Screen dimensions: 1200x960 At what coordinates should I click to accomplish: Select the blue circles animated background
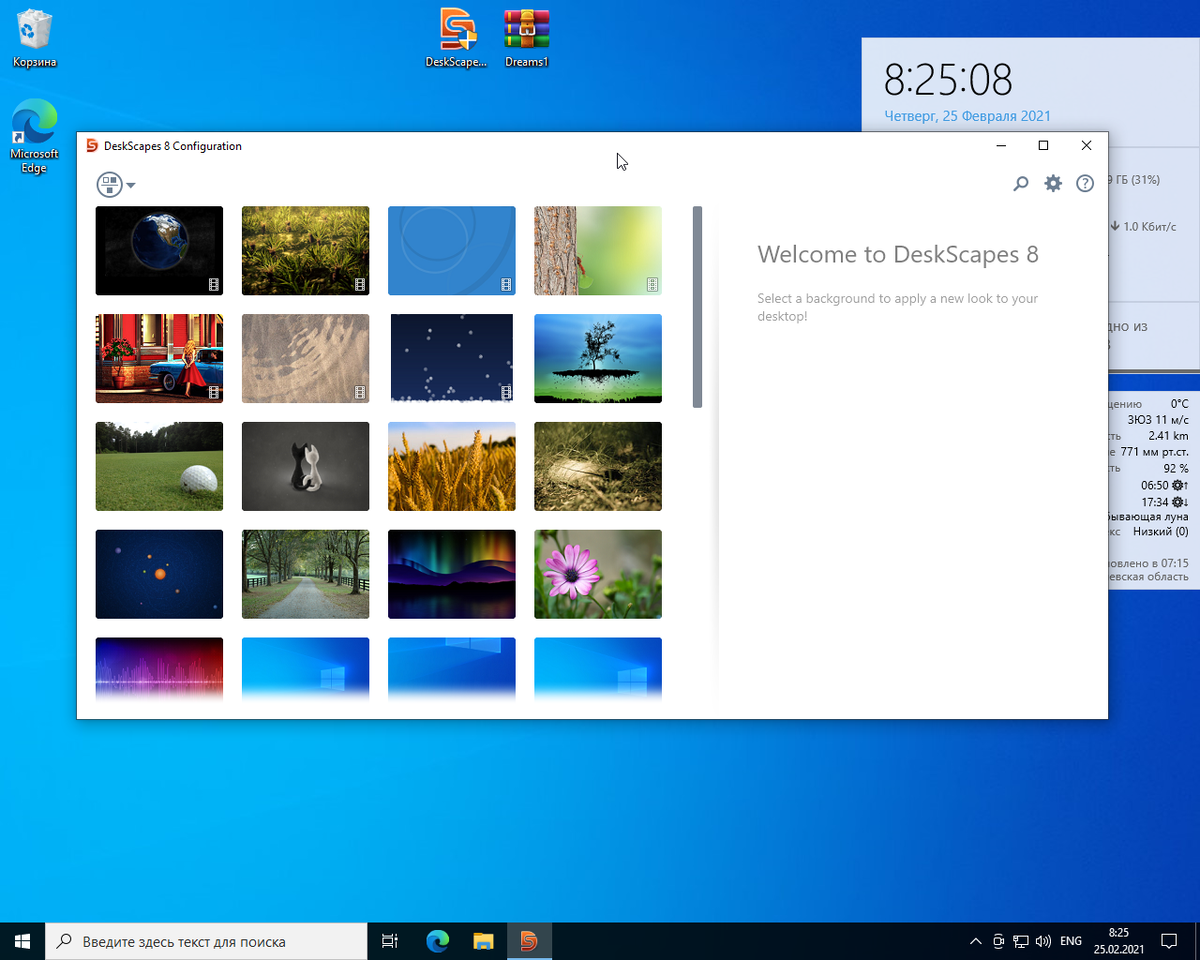pos(451,251)
